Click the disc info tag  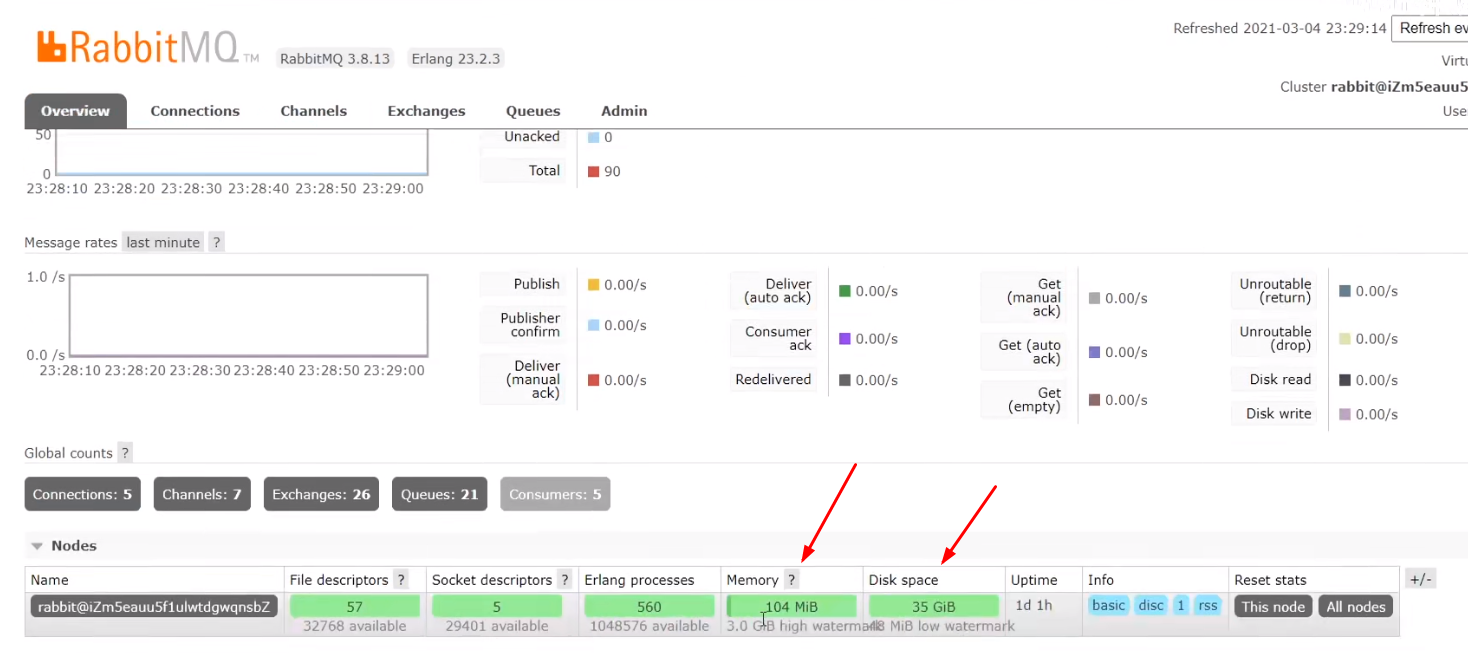click(x=1151, y=605)
